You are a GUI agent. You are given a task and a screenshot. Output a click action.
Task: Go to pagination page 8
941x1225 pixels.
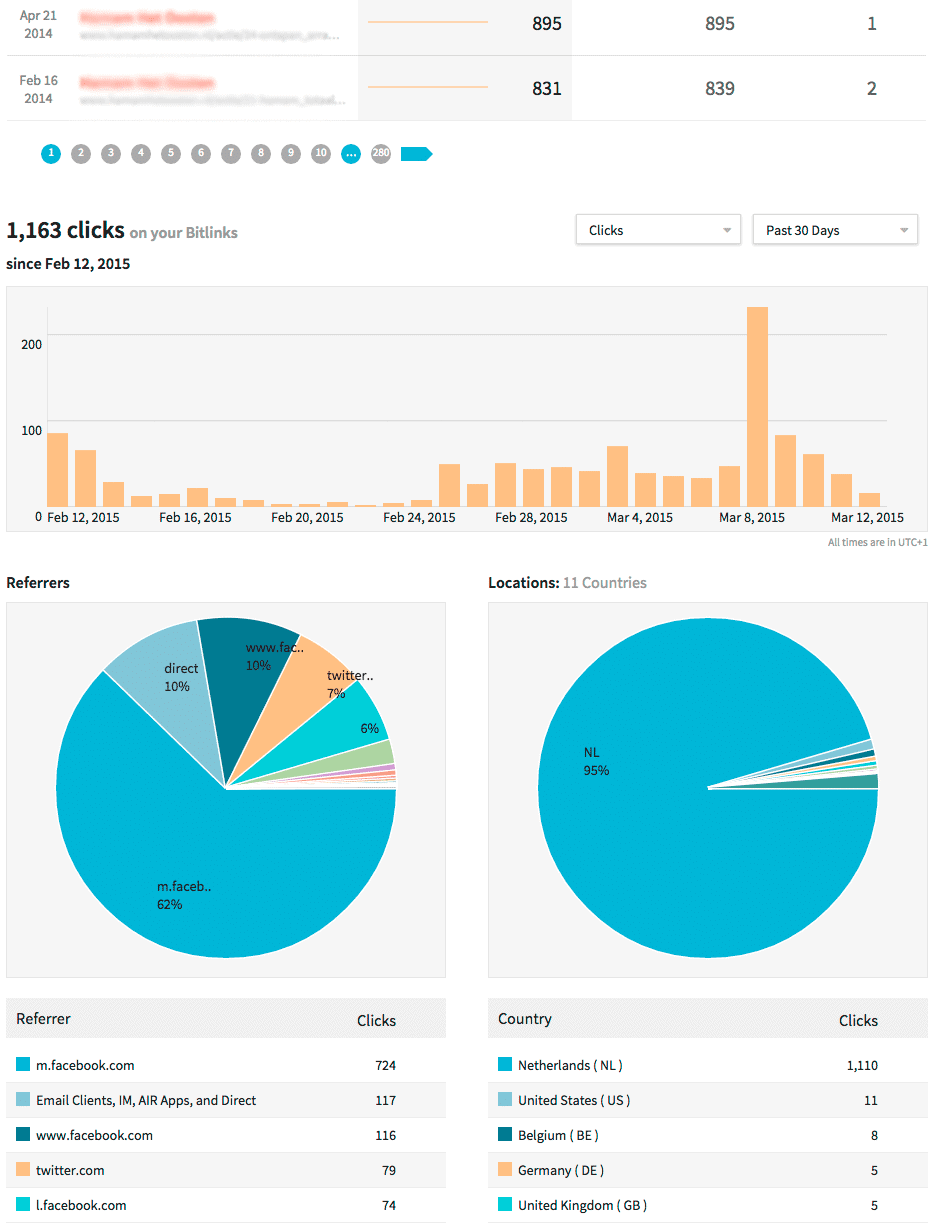pos(260,154)
